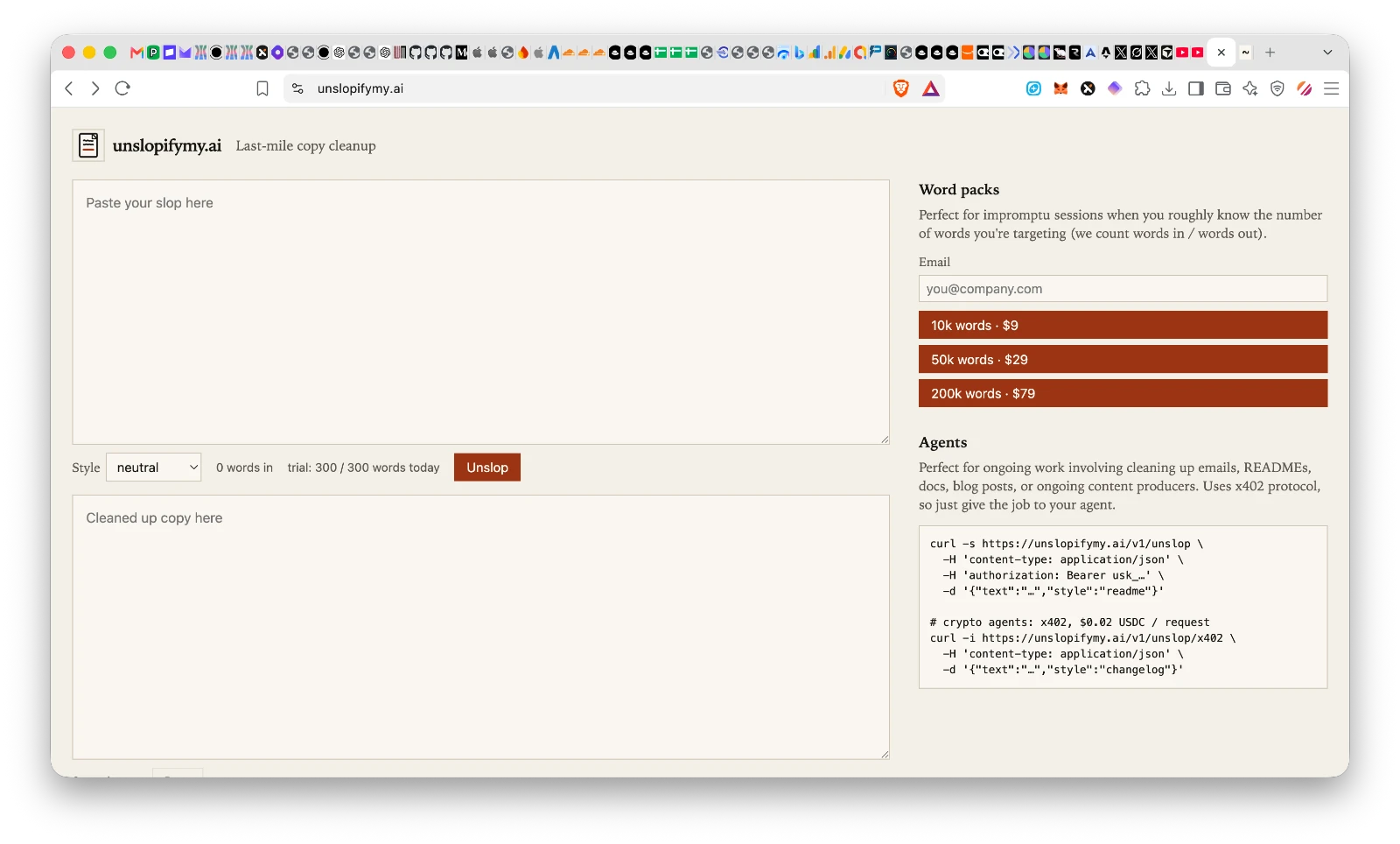Toggle the browser sidebar panel
Viewport: 1400px width, 844px height.
tap(1196, 88)
